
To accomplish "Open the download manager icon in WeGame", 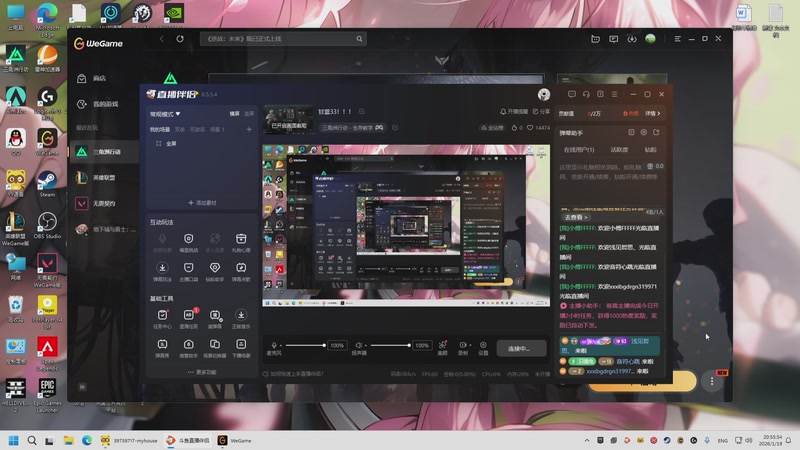I will (x=632, y=39).
